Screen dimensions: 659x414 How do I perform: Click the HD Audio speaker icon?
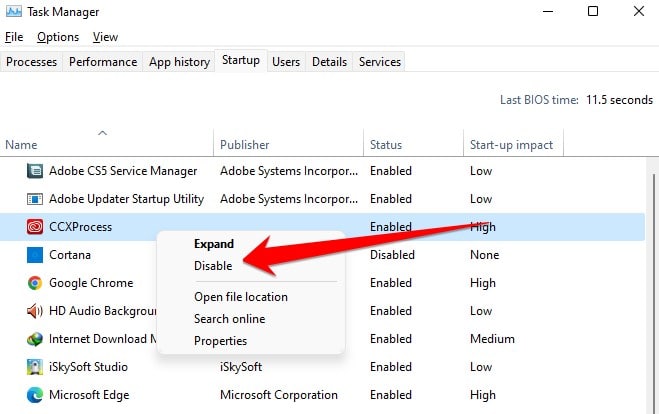[x=34, y=311]
